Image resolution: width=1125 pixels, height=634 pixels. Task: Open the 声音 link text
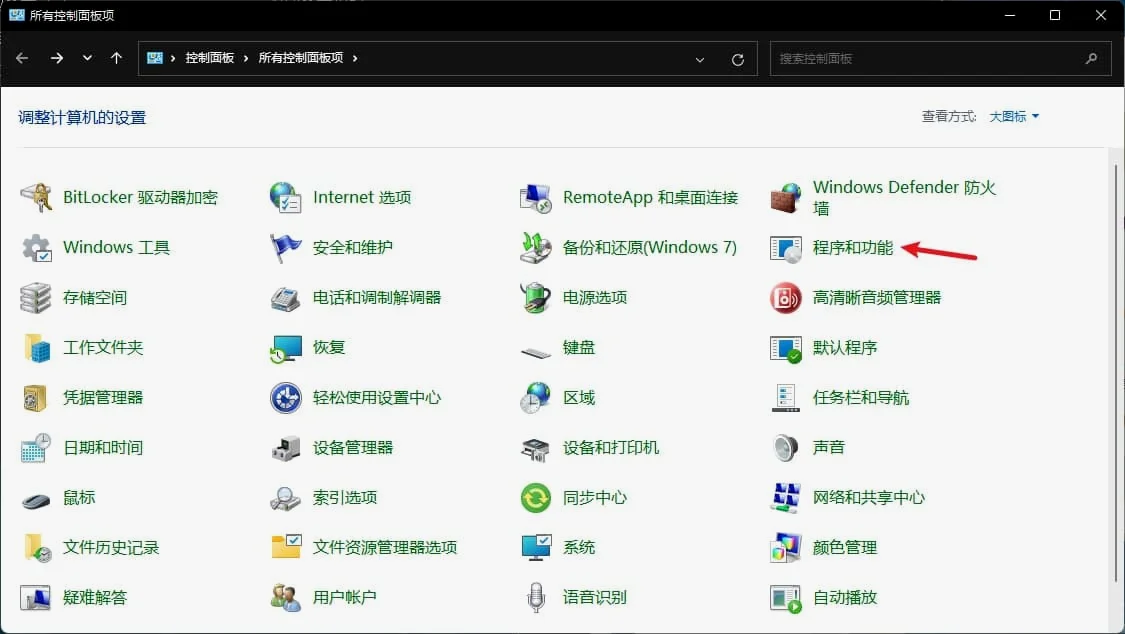point(828,448)
